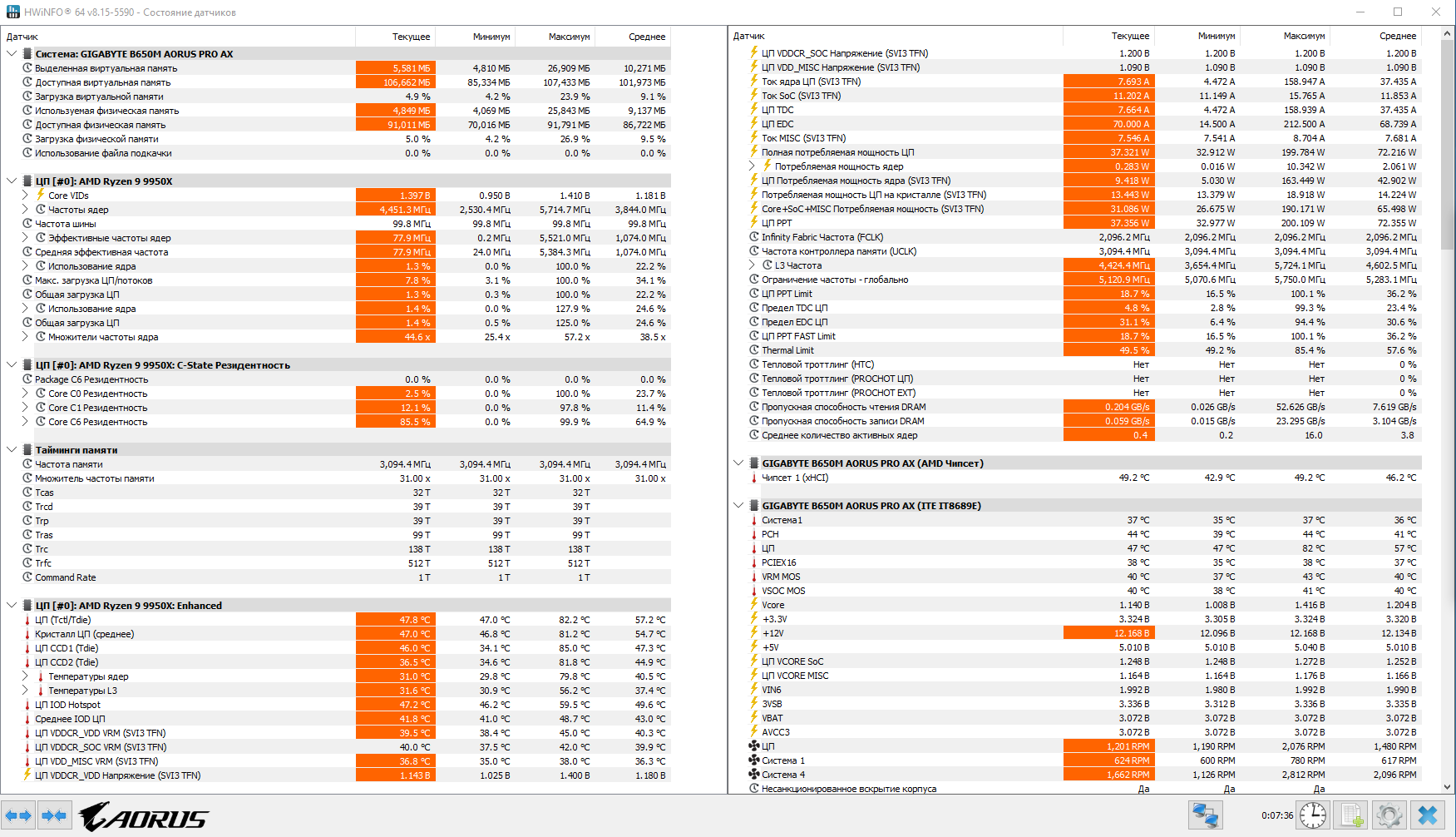Click the thermometer icon of ЦП IOD Hotspot
Viewport: 1456px width, 837px height.
tap(27, 705)
